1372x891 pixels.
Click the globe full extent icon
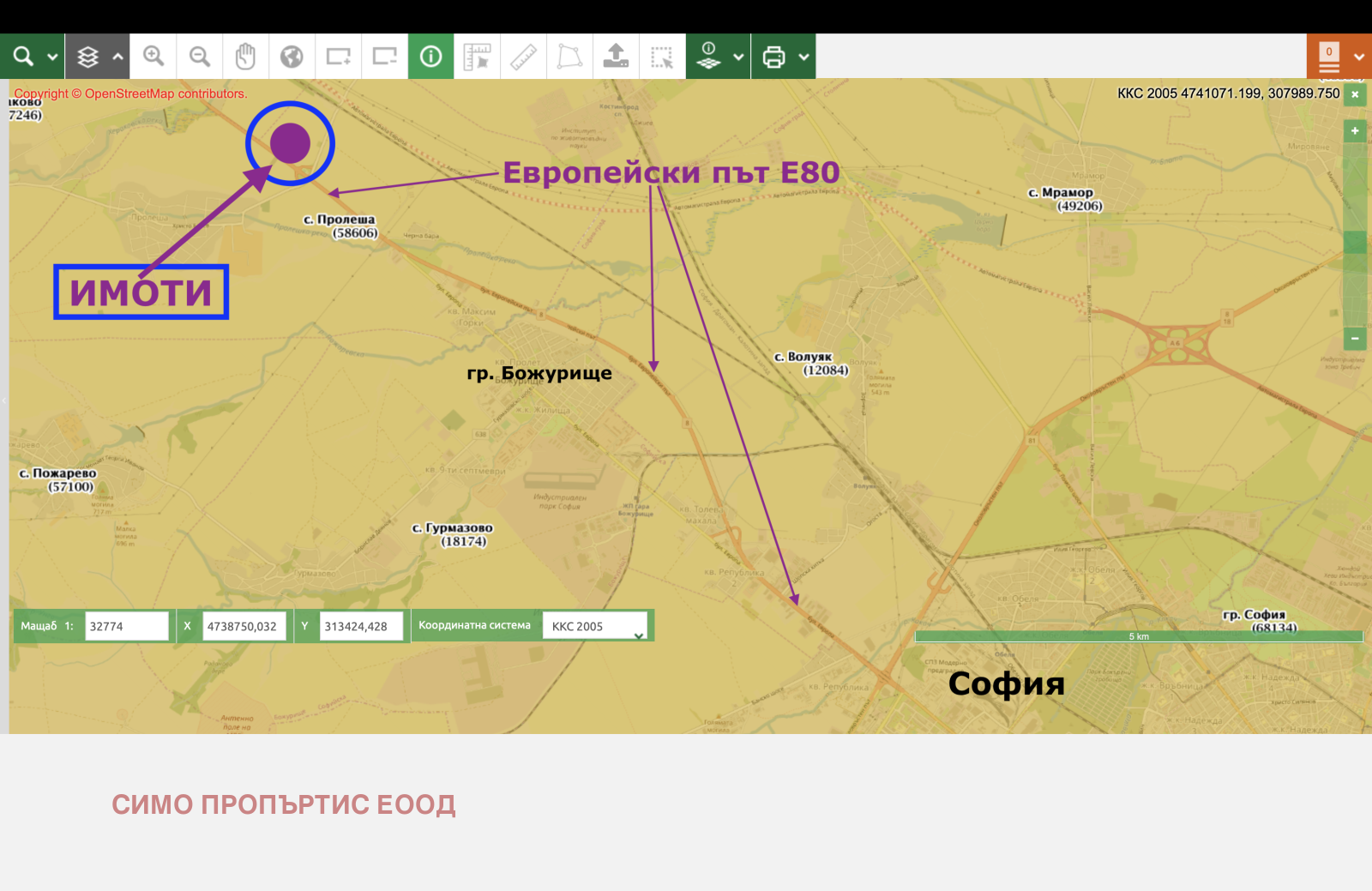(292, 57)
